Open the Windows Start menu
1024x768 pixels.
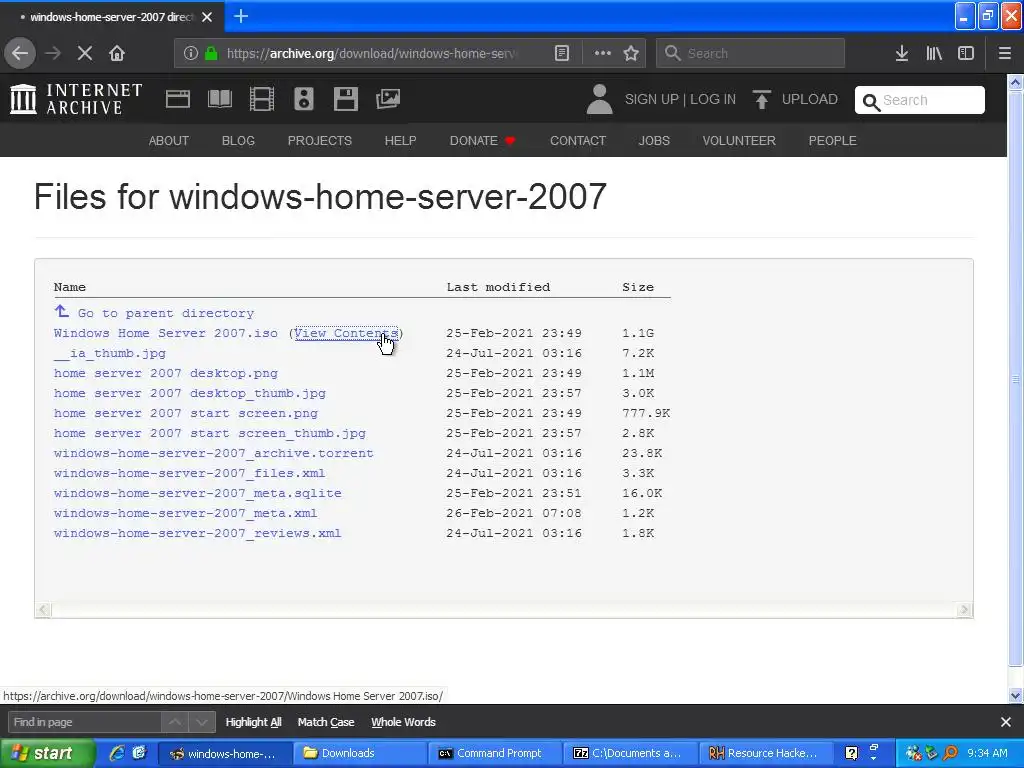tap(47, 753)
